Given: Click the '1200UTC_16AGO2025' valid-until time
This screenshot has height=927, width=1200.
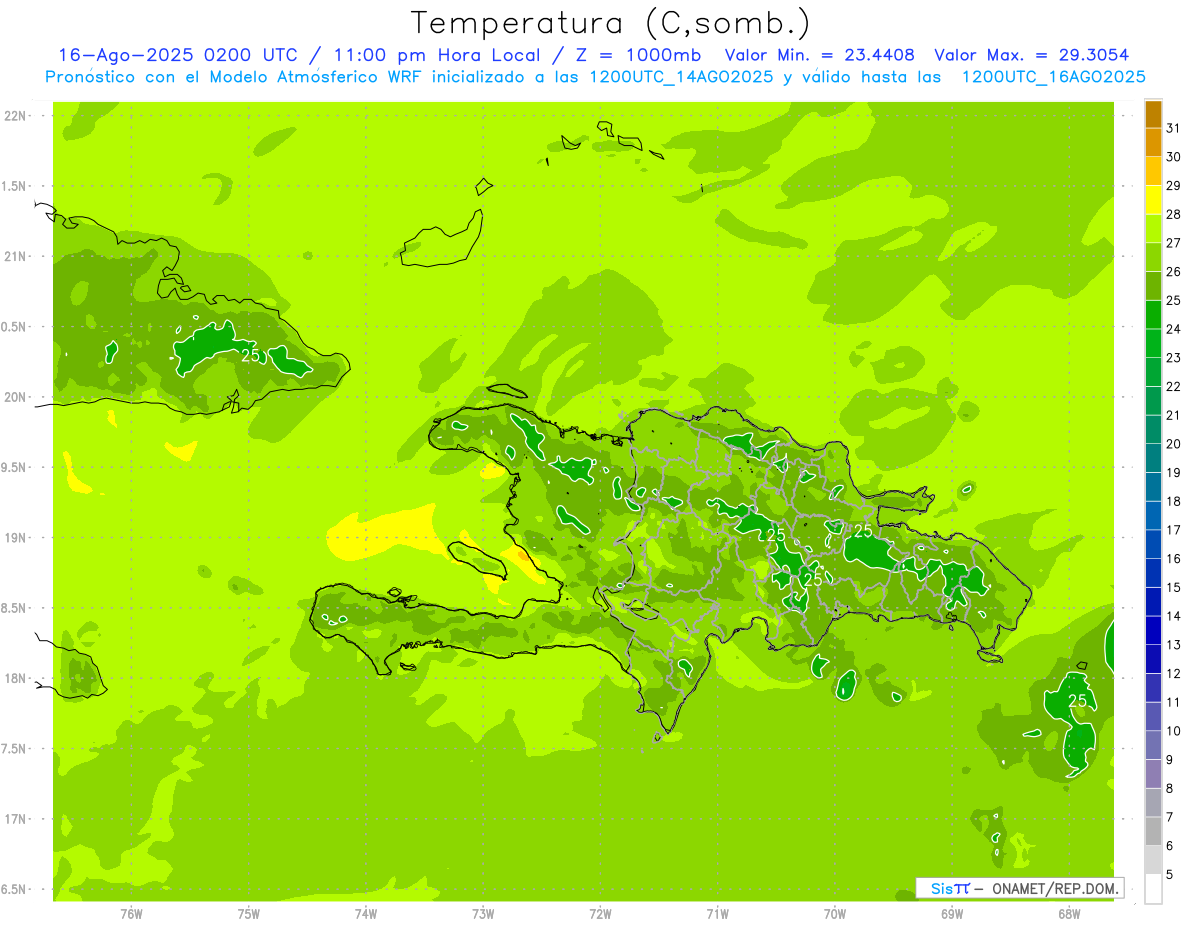Looking at the screenshot, I should tap(1053, 77).
